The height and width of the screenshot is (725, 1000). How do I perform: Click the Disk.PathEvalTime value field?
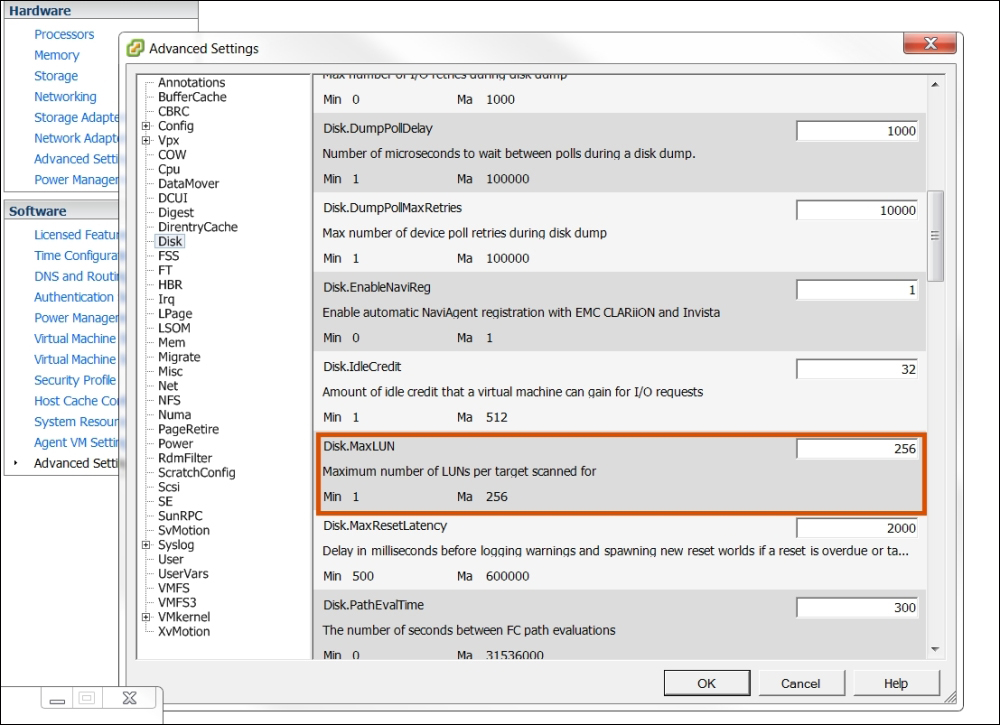click(857, 608)
